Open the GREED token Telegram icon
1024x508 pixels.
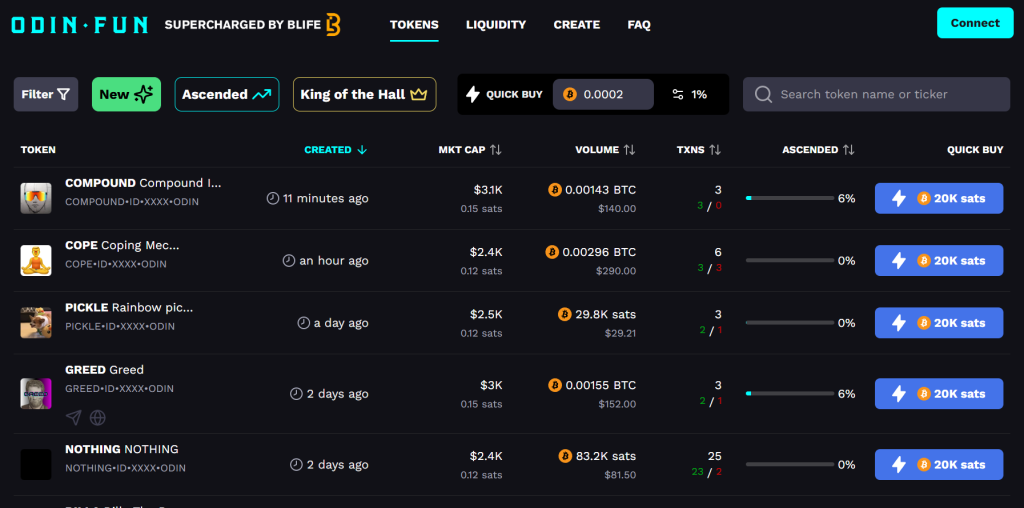coord(74,417)
